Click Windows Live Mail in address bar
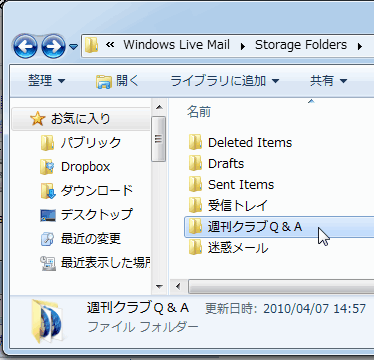Image resolution: width=374 pixels, height=360 pixels. 176,45
